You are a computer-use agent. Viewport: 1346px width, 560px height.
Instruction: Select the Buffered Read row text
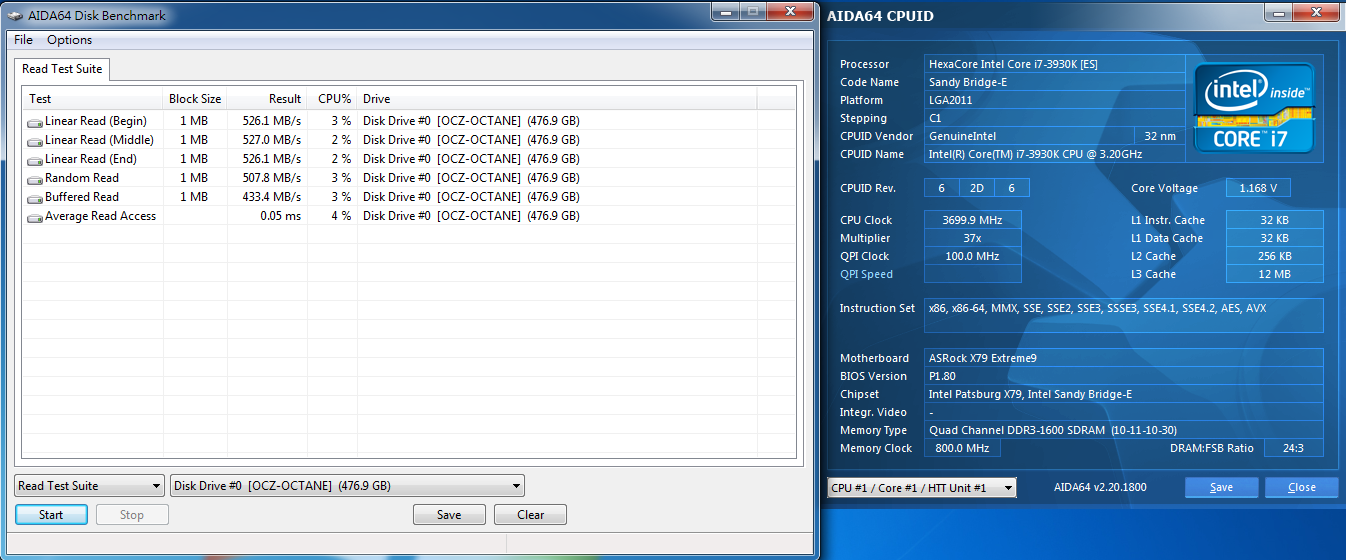coord(82,198)
